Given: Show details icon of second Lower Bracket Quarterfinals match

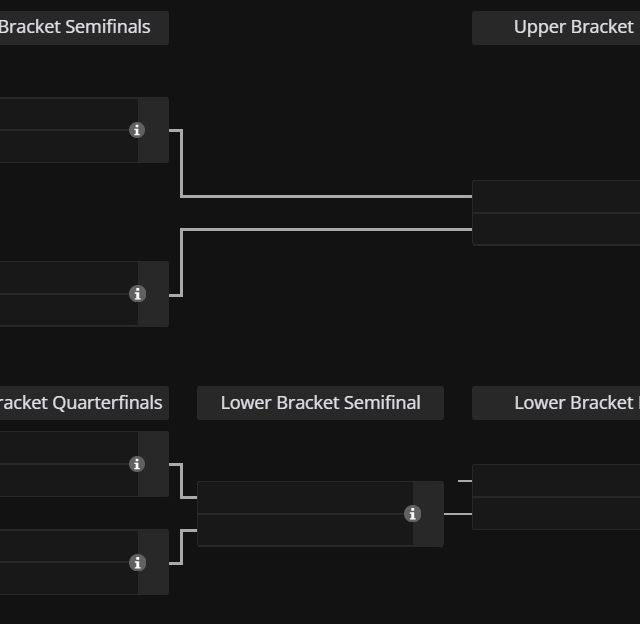Looking at the screenshot, I should point(137,563).
